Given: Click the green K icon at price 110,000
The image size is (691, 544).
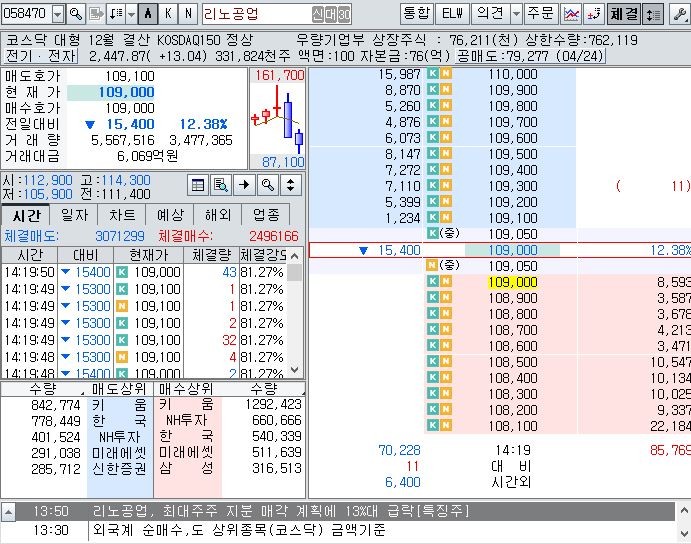Looking at the screenshot, I should point(433,74).
